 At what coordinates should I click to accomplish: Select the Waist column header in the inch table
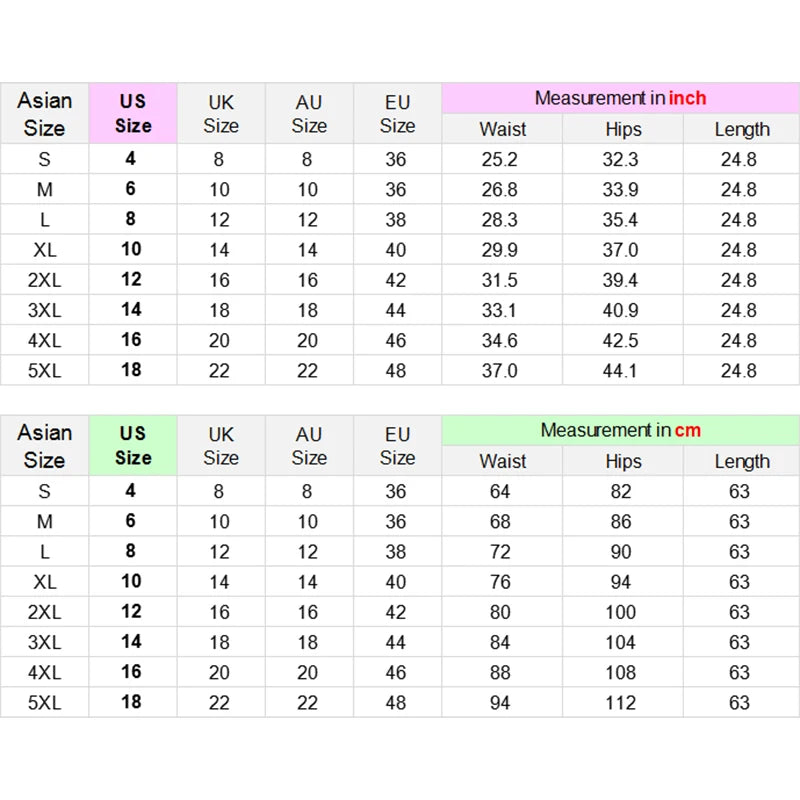pyautogui.click(x=503, y=129)
